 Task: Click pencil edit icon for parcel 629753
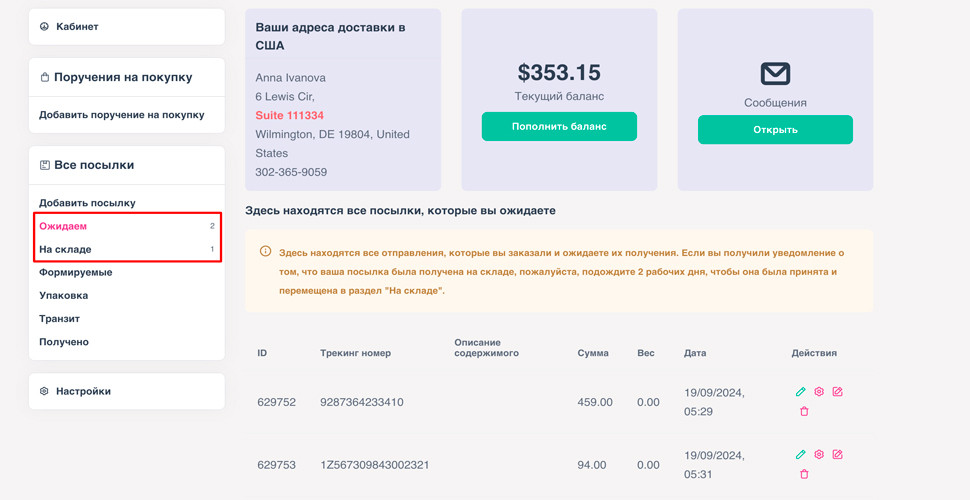(801, 455)
